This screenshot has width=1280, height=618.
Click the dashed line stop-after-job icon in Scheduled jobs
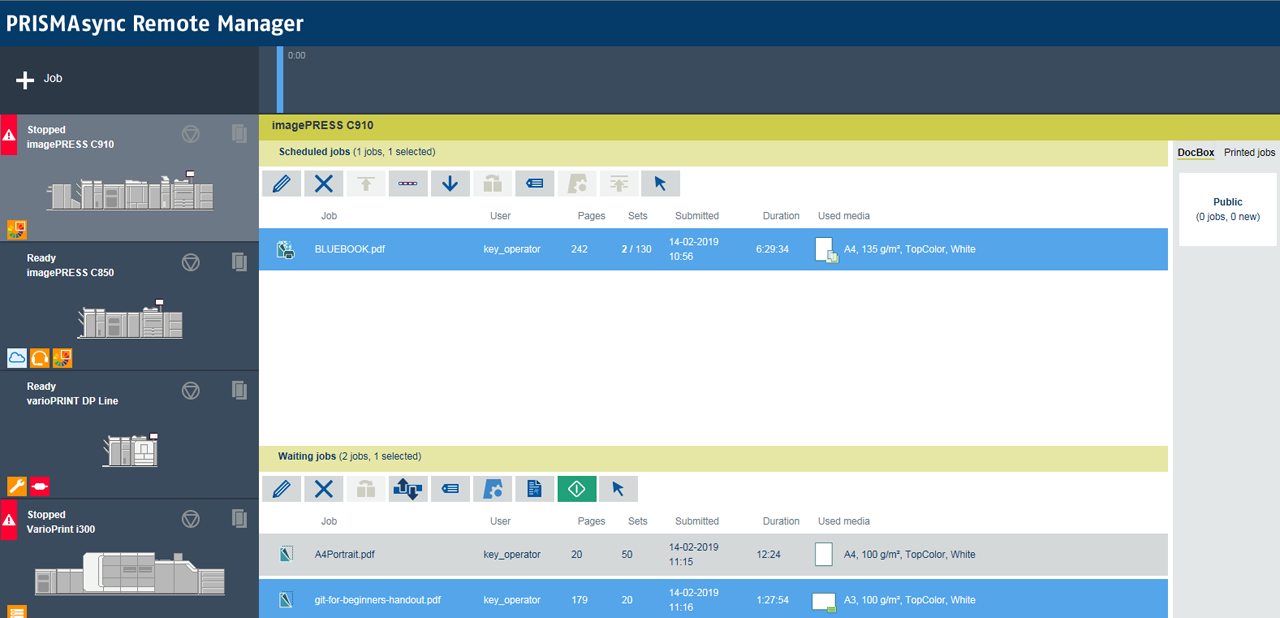tap(408, 183)
